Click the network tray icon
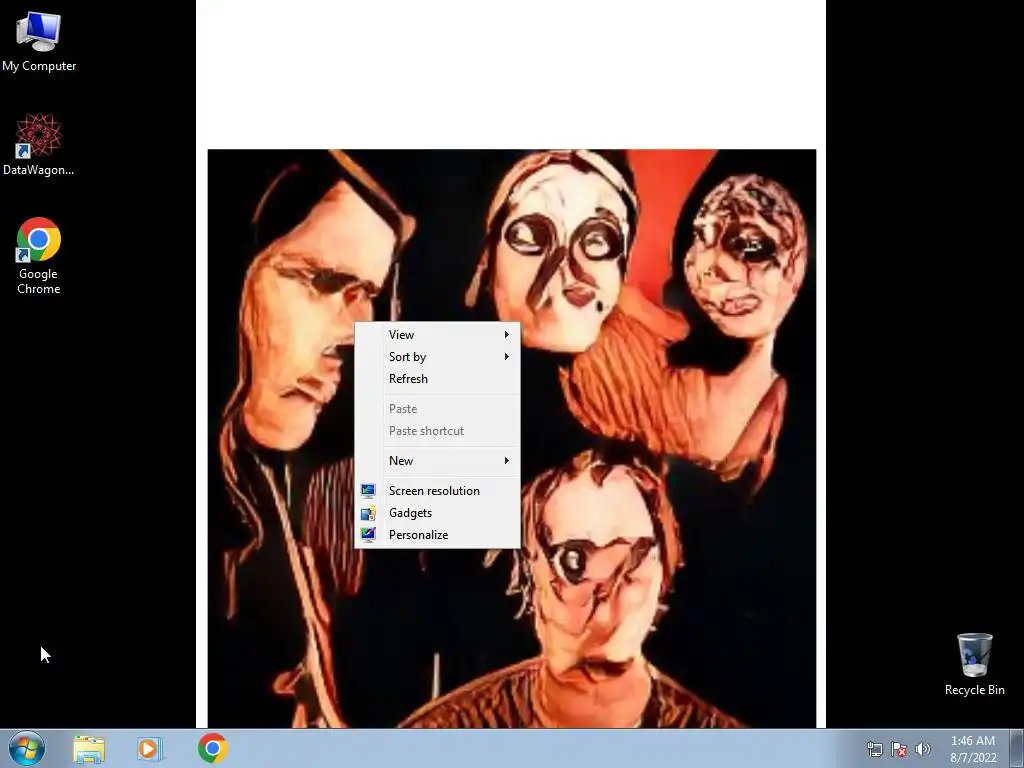The image size is (1024, 768). pos(874,749)
